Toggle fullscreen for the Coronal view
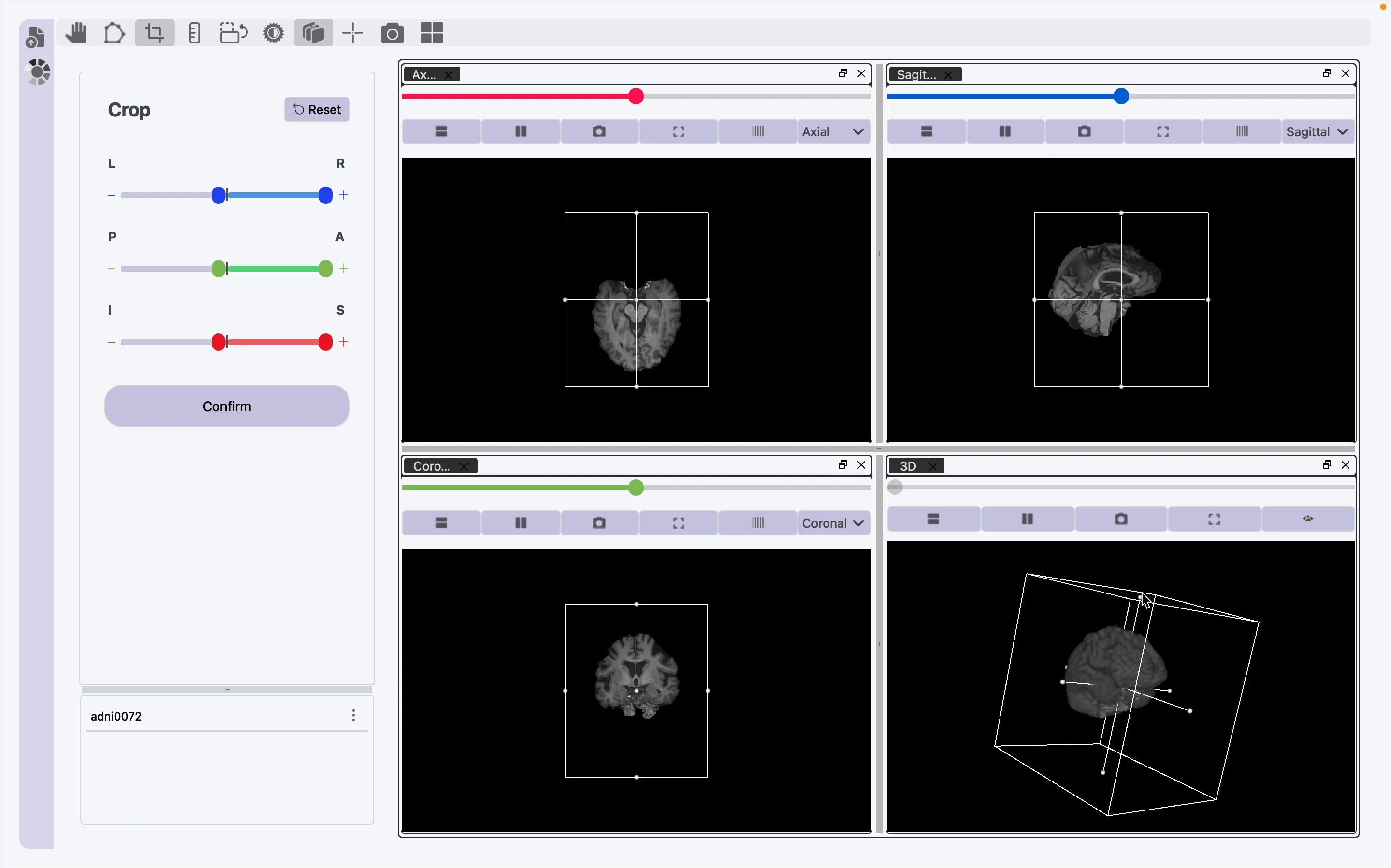This screenshot has width=1391, height=868. [678, 523]
